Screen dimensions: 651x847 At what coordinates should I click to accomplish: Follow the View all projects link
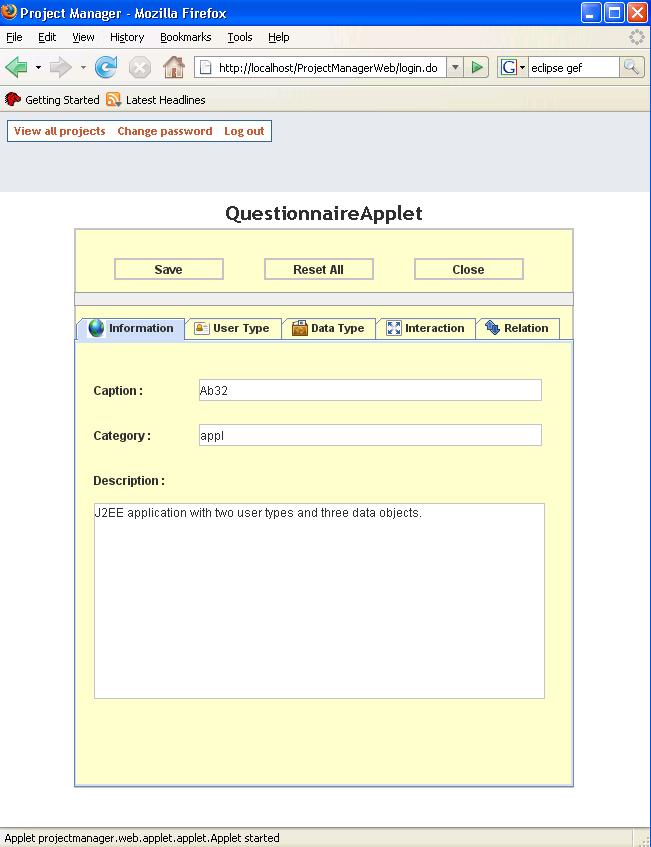point(59,131)
